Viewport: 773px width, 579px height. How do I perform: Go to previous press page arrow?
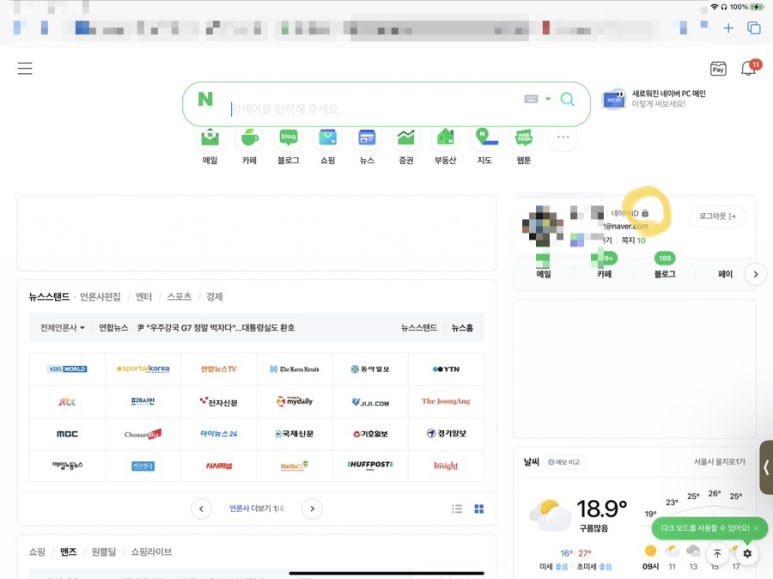click(201, 508)
